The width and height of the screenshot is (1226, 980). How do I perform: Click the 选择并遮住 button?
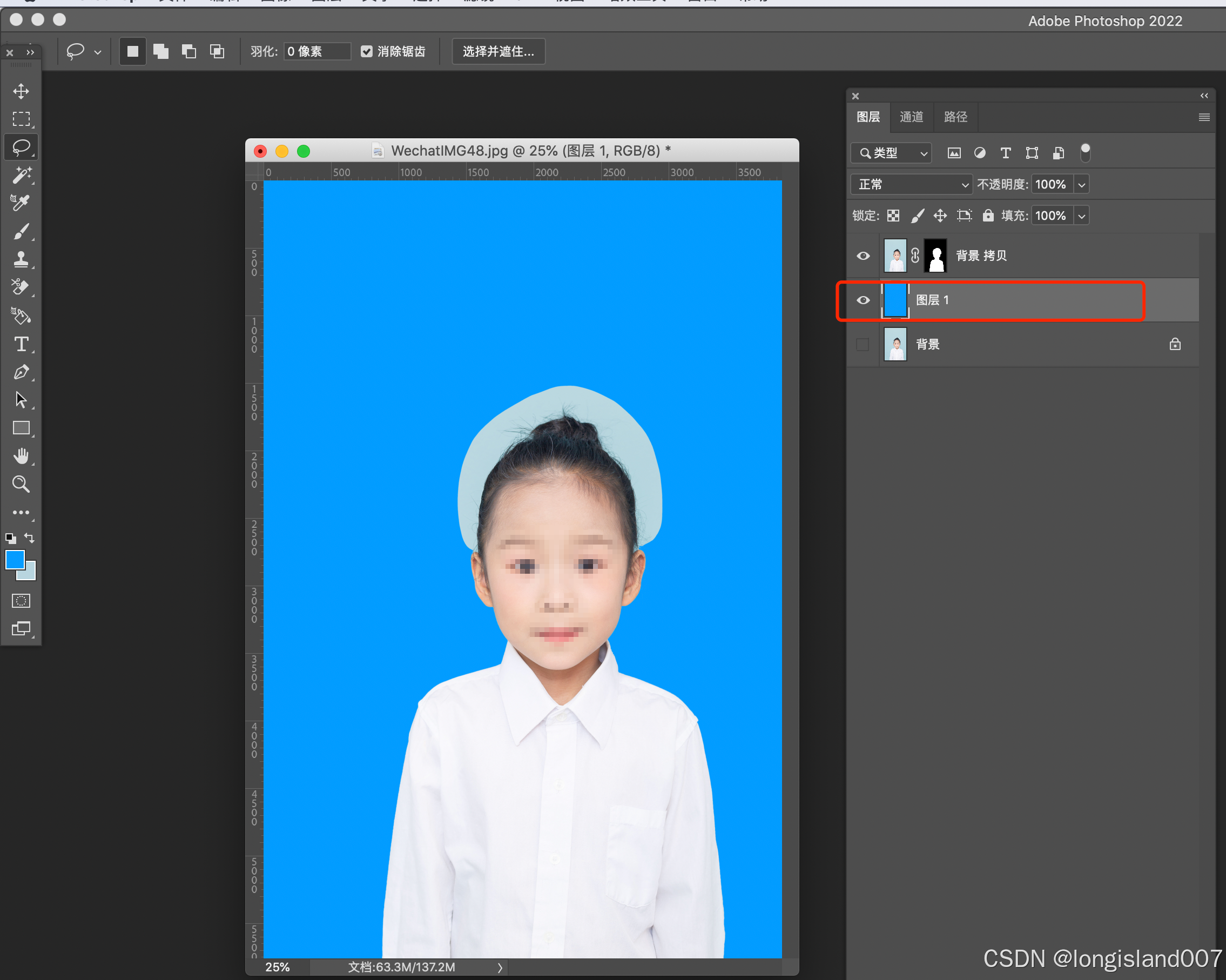coord(498,52)
